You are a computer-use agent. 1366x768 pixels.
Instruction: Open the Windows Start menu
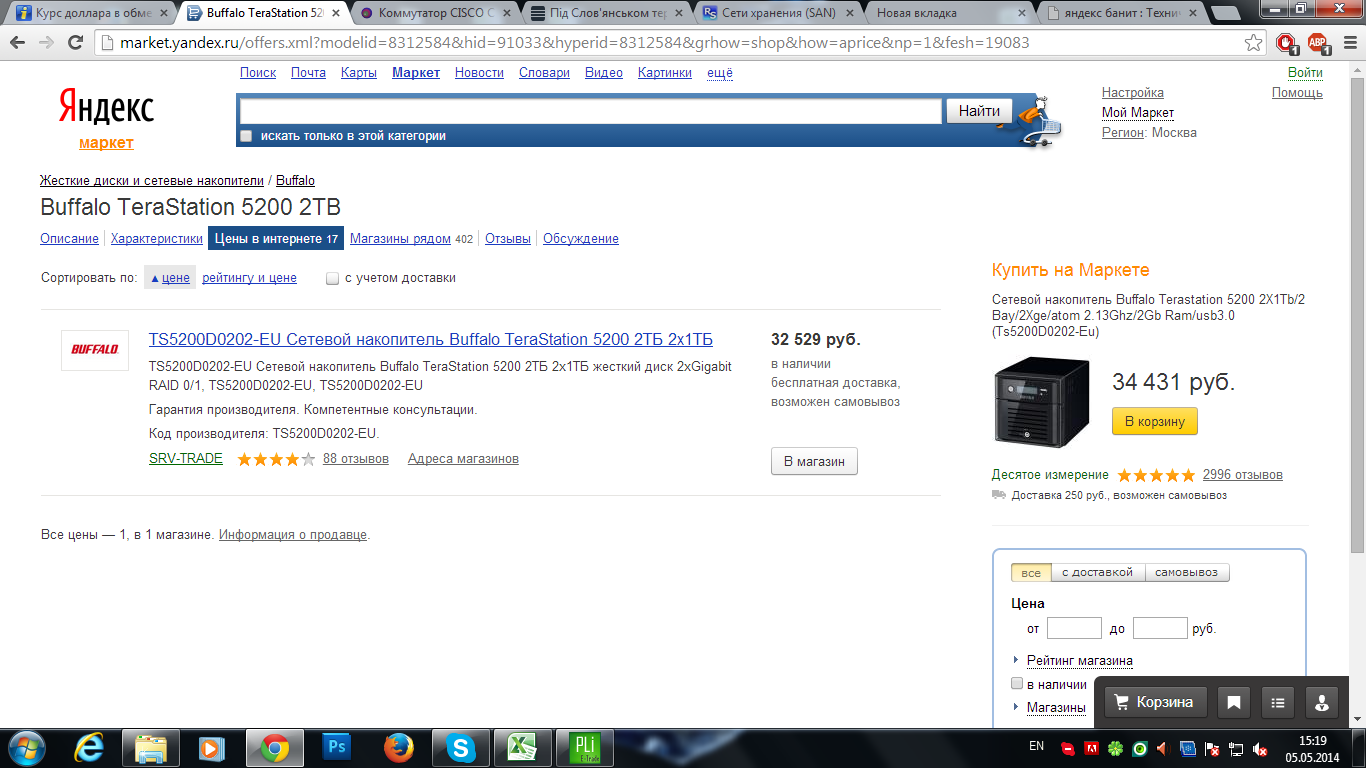point(27,747)
